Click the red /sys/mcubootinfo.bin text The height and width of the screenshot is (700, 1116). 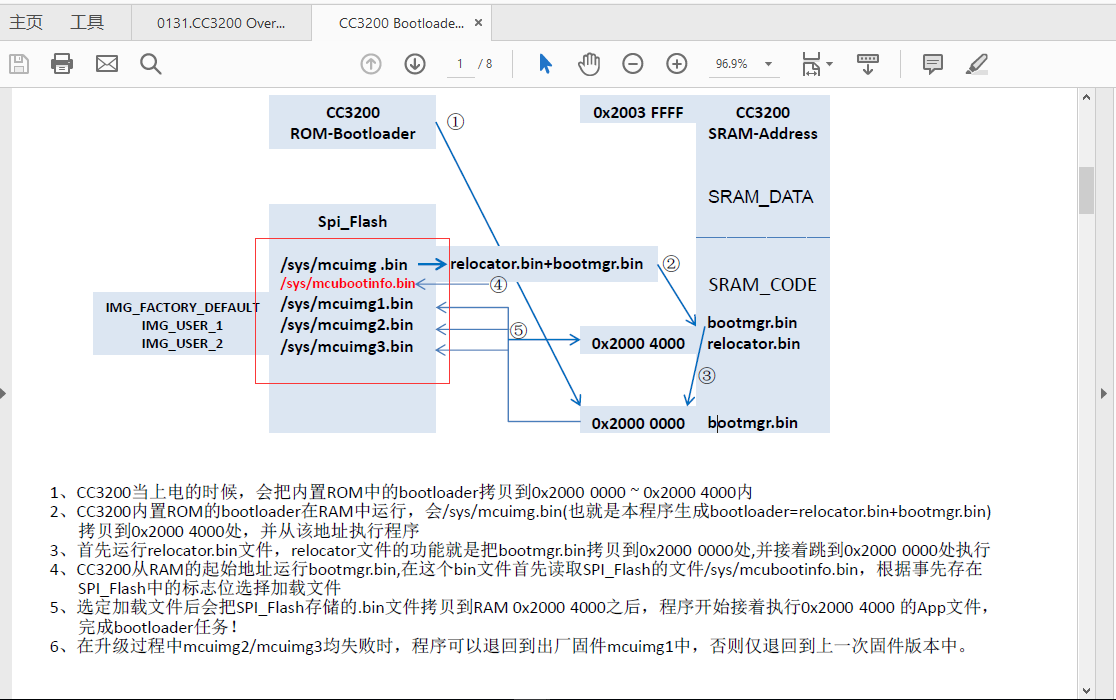pyautogui.click(x=347, y=283)
